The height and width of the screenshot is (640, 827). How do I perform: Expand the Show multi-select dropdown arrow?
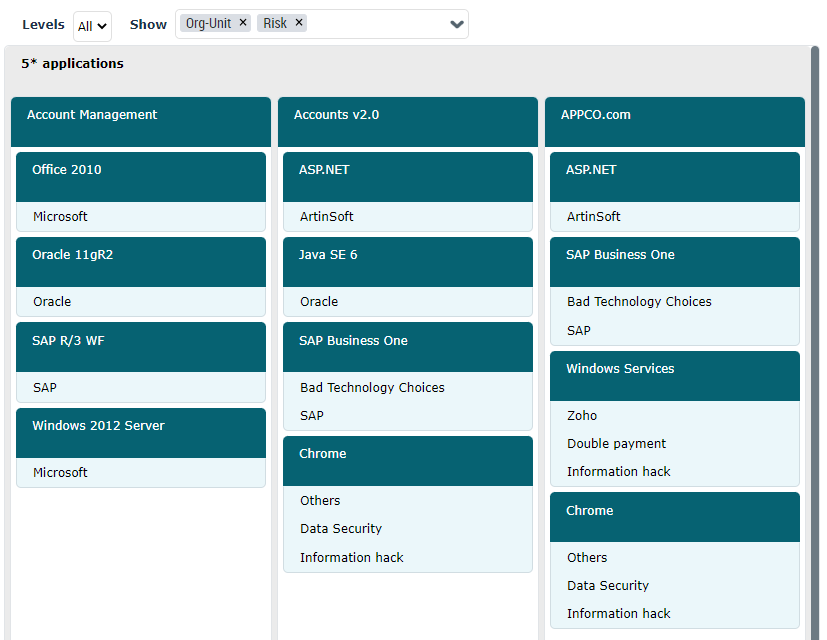tap(457, 25)
